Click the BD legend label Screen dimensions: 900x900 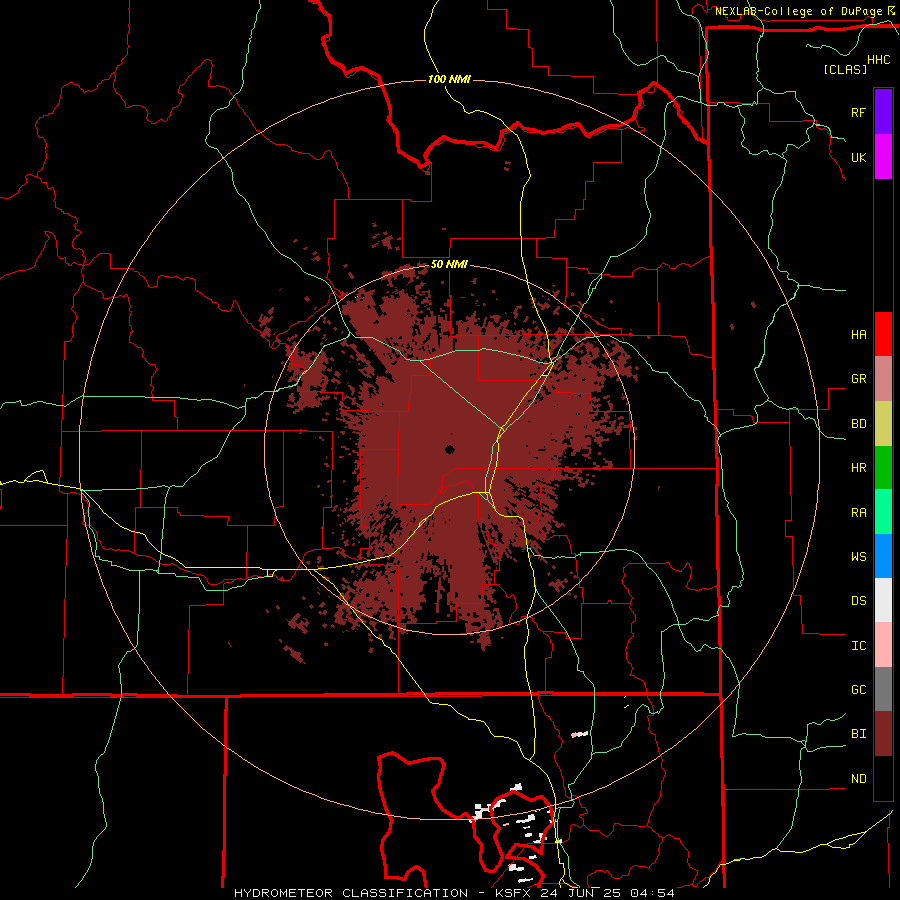point(858,424)
